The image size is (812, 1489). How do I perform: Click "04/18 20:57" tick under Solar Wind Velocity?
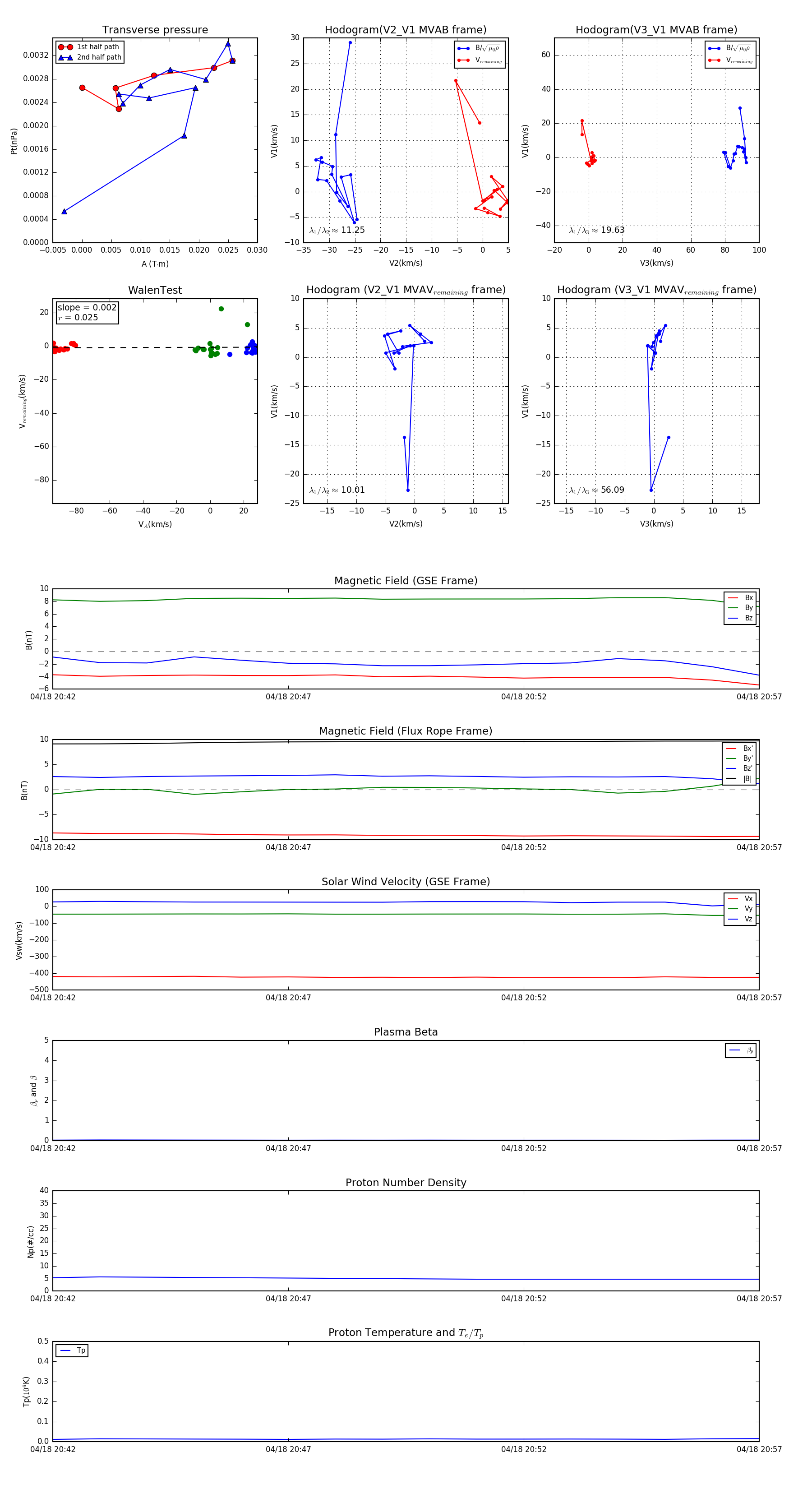coord(759,997)
